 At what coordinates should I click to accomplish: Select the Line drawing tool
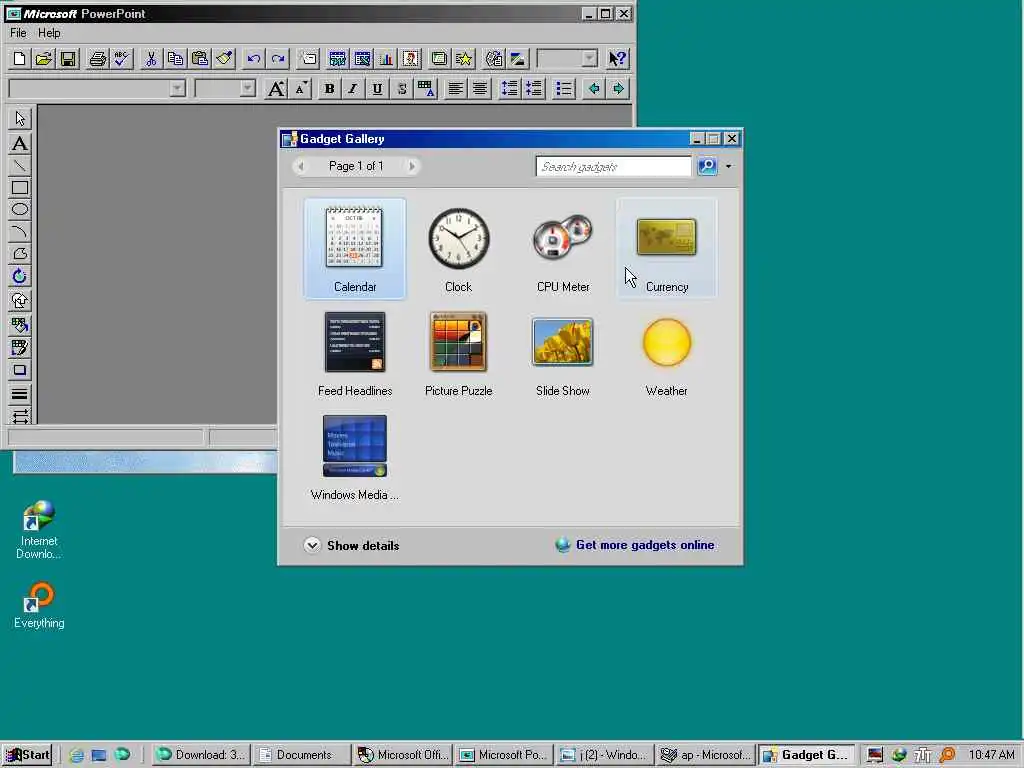20,166
